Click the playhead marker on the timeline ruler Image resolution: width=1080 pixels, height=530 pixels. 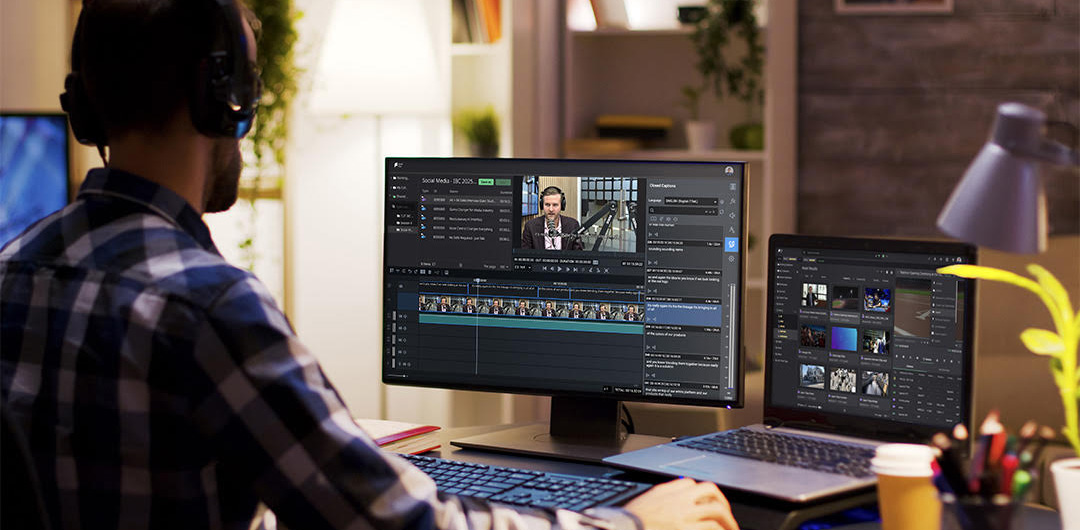tap(476, 282)
